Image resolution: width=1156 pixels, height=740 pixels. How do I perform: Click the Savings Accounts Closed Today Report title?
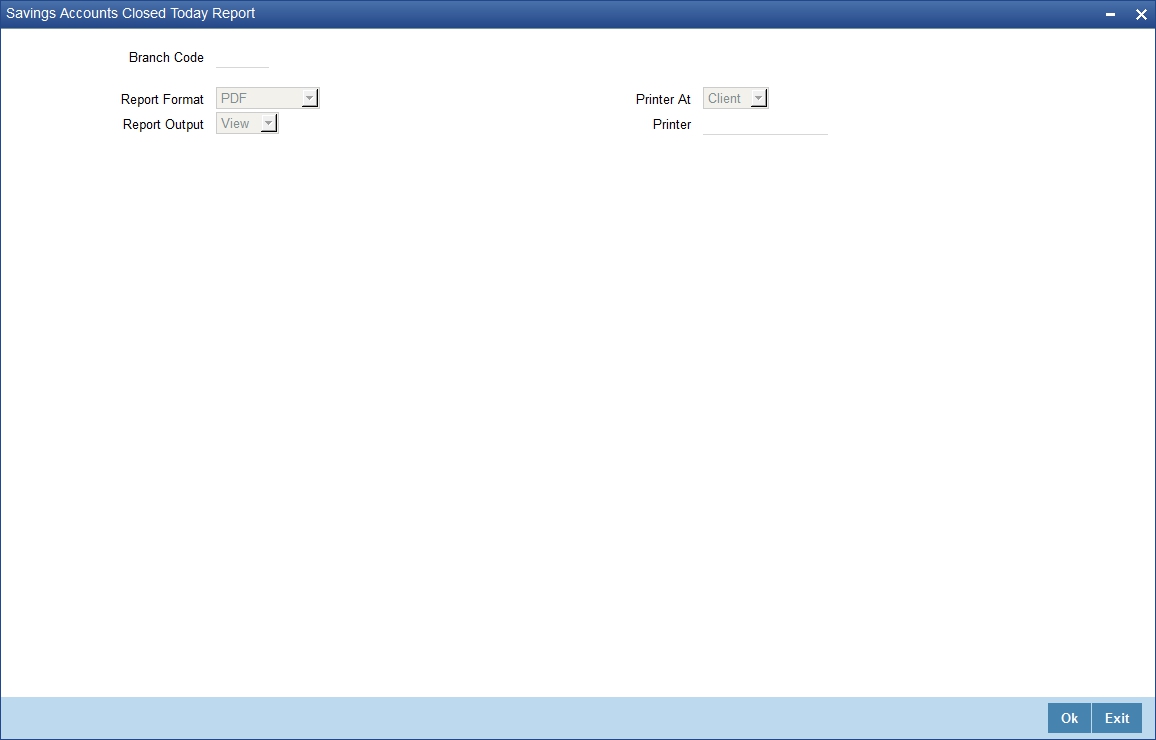coord(130,13)
